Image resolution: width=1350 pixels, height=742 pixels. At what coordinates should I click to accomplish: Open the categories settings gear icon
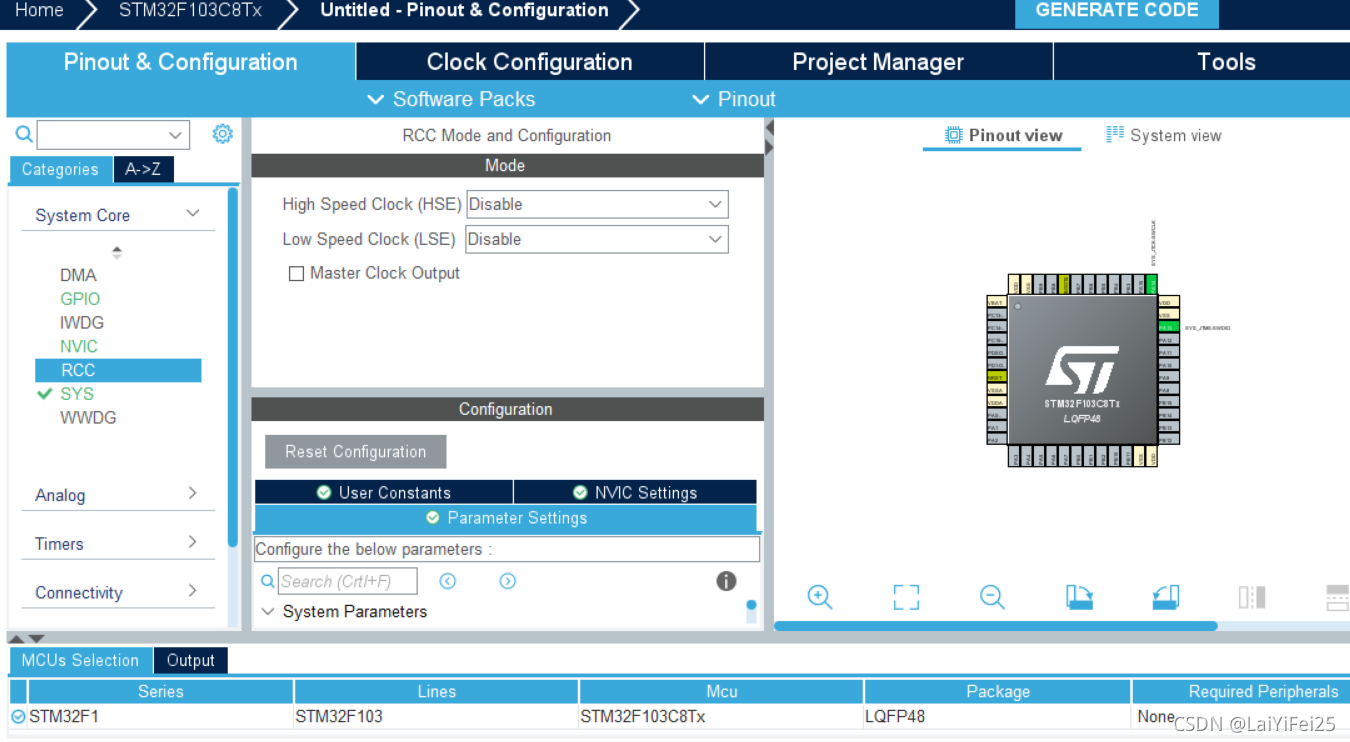pos(223,134)
